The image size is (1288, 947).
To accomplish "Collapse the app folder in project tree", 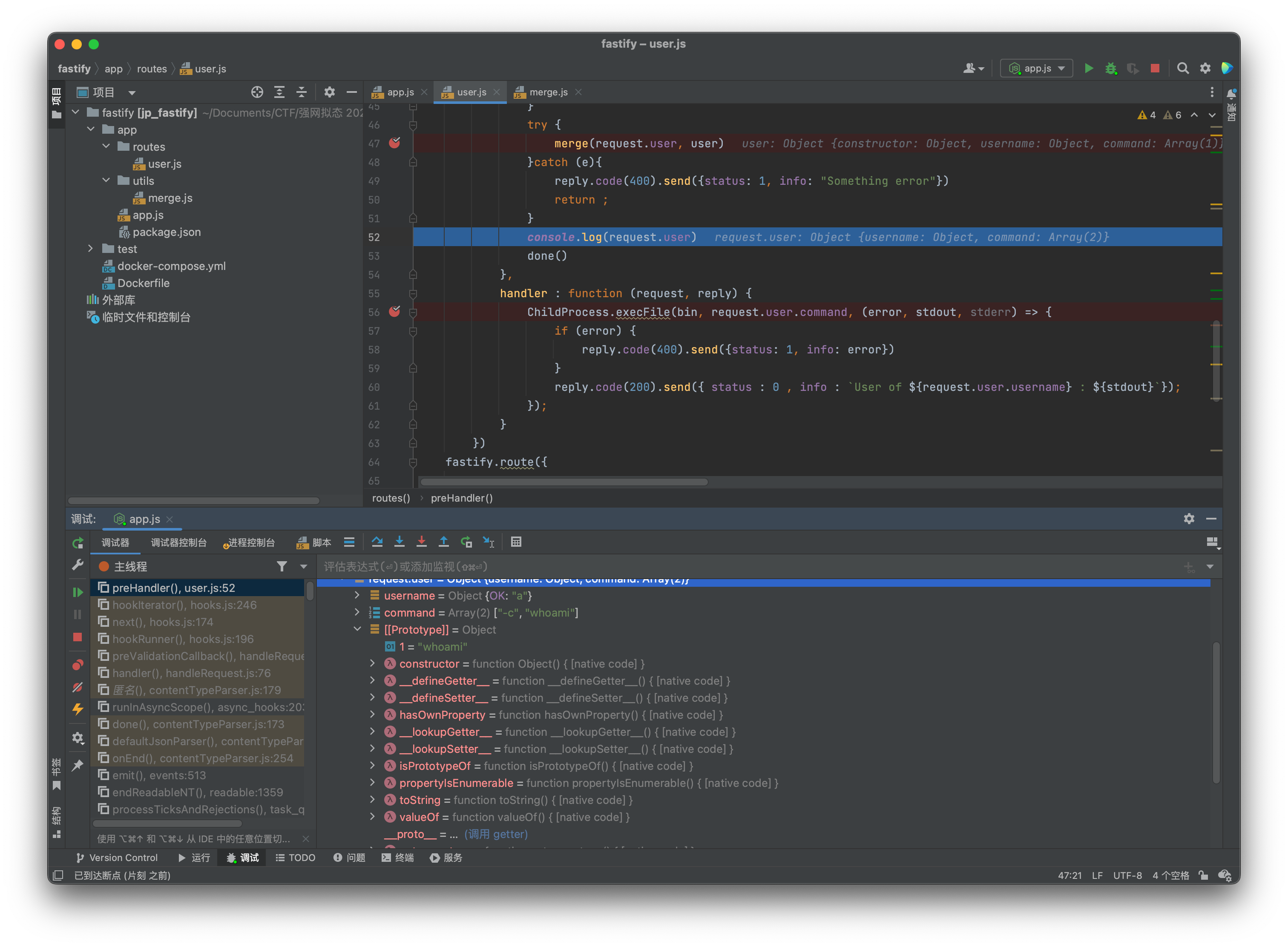I will point(91,129).
